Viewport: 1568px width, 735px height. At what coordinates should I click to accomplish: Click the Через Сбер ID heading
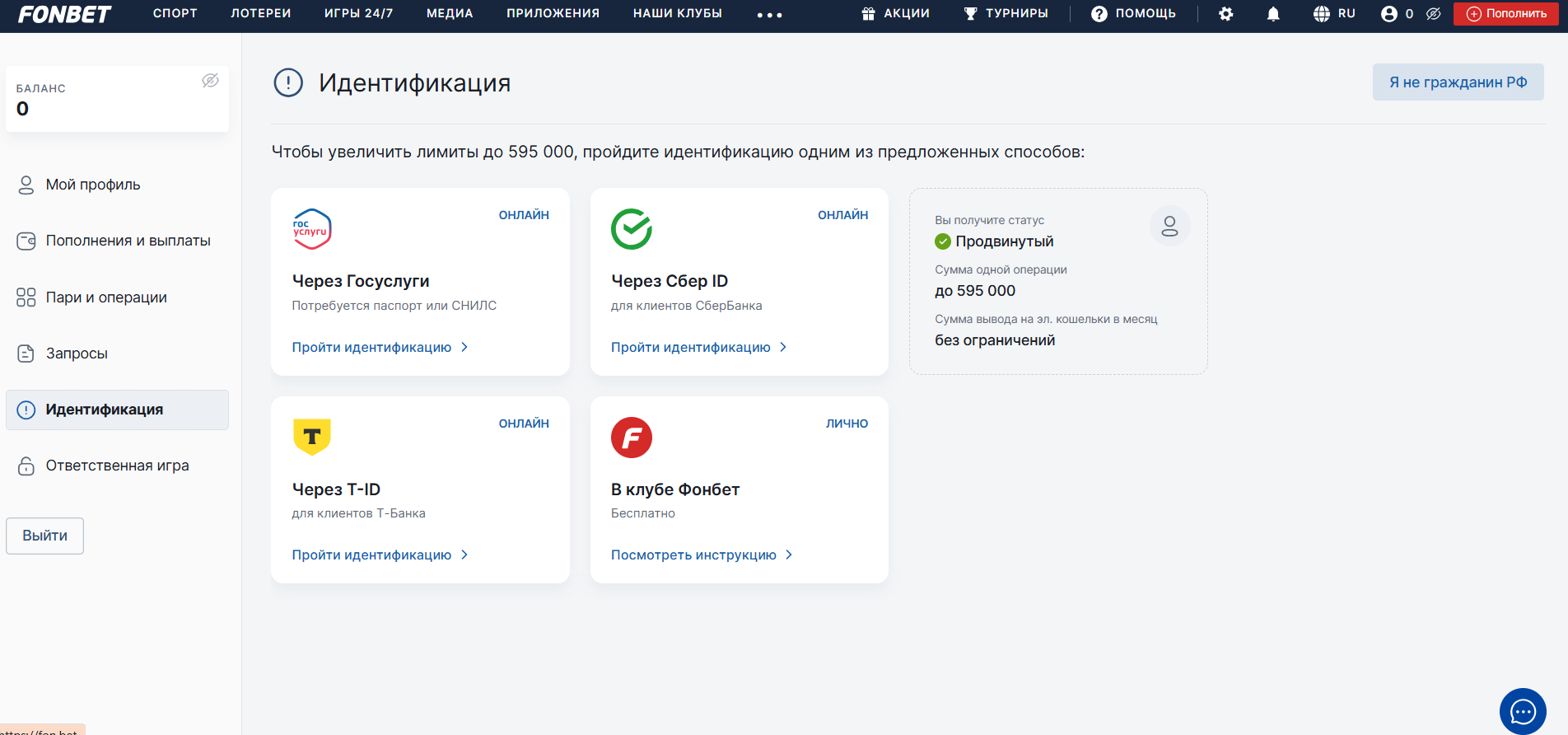pos(670,281)
